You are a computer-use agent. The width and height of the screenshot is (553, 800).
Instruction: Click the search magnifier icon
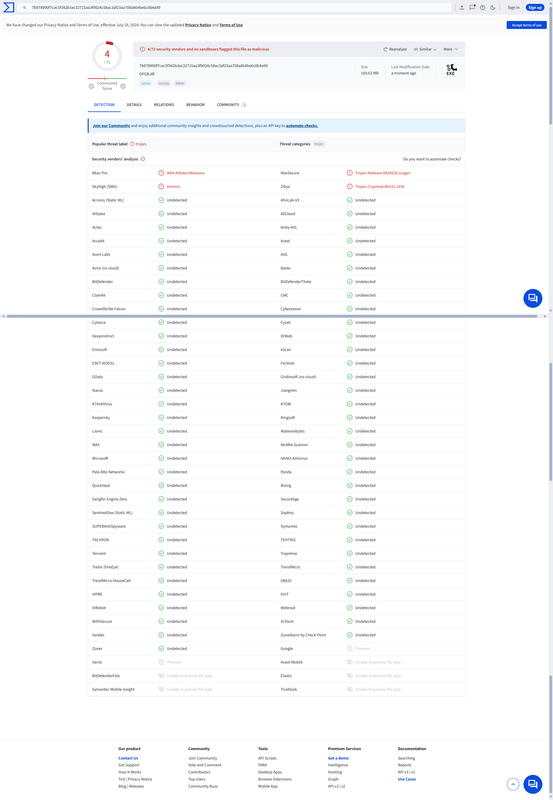click(x=24, y=8)
